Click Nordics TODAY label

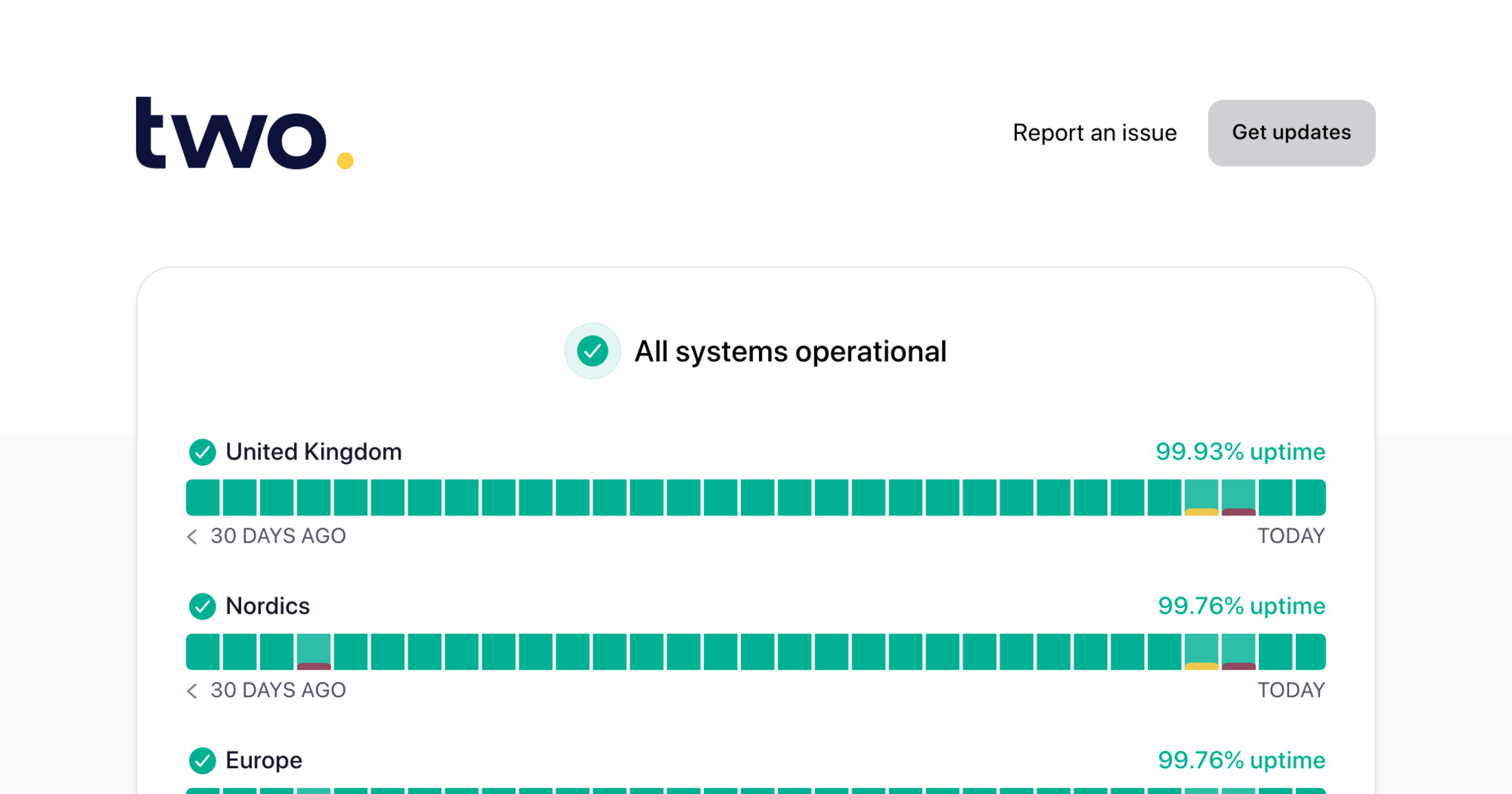1291,691
